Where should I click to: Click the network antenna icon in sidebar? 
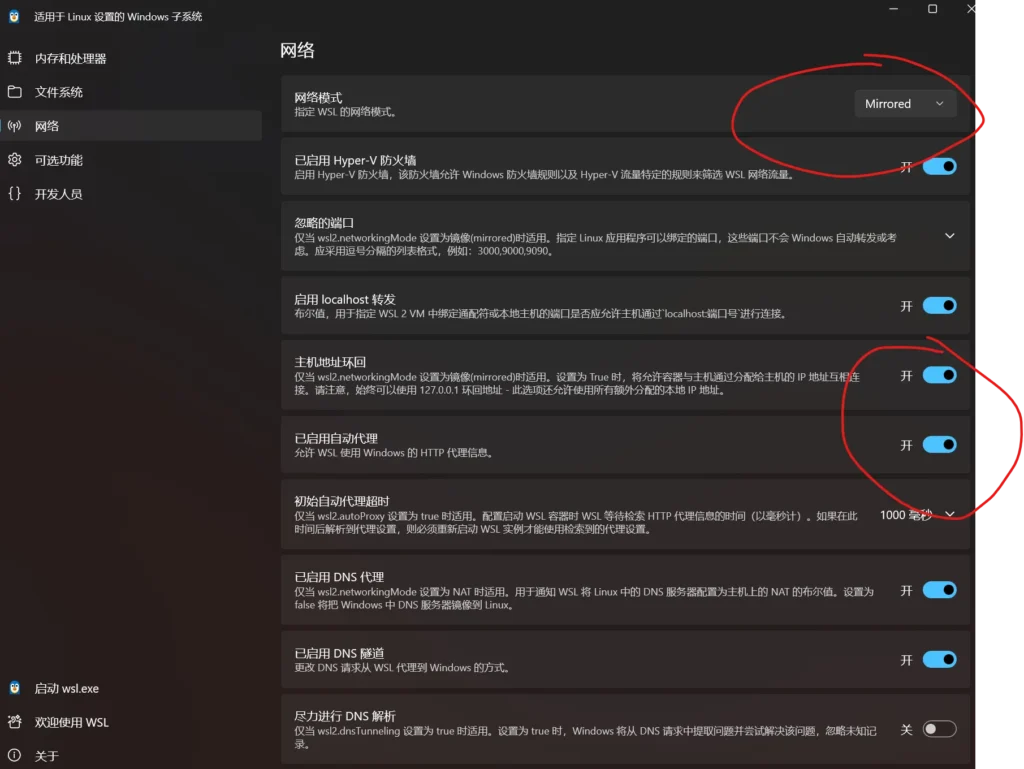click(x=14, y=126)
